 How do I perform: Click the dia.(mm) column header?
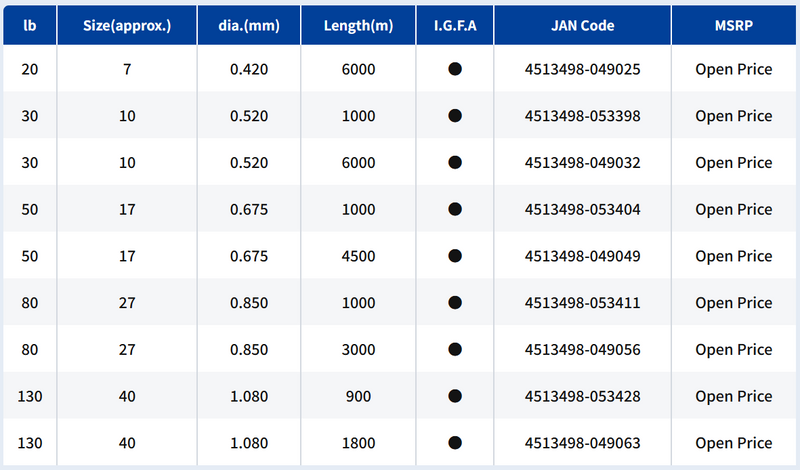249,25
